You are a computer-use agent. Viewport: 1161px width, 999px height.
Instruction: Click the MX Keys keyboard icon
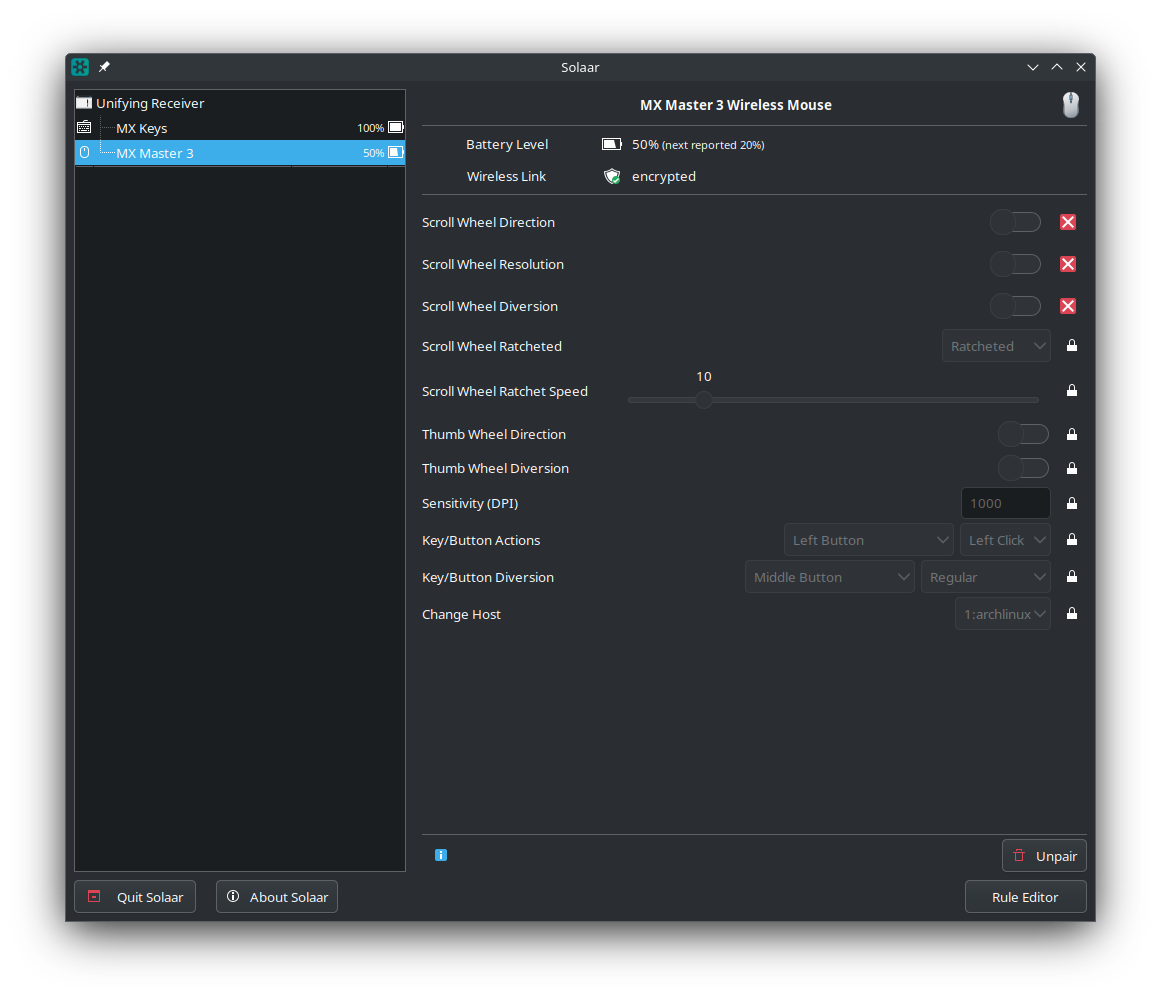click(x=84, y=127)
